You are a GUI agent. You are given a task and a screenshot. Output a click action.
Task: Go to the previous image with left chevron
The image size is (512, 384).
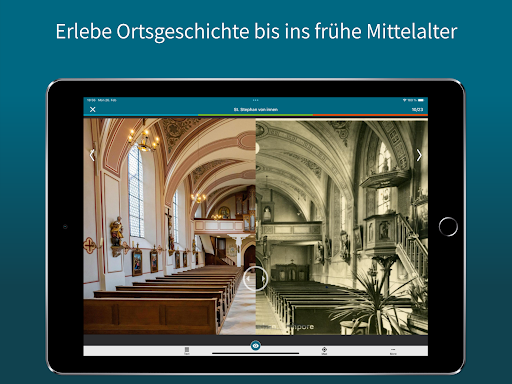pyautogui.click(x=92, y=155)
